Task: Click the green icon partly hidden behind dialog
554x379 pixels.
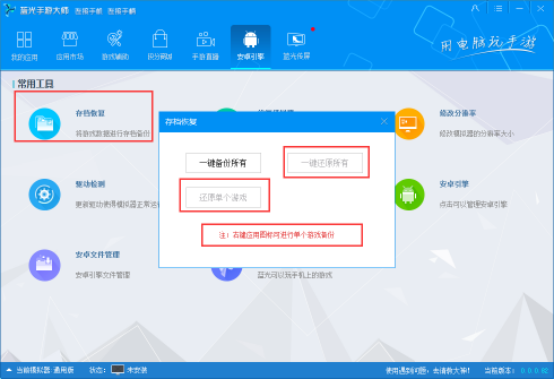Action: [226, 110]
